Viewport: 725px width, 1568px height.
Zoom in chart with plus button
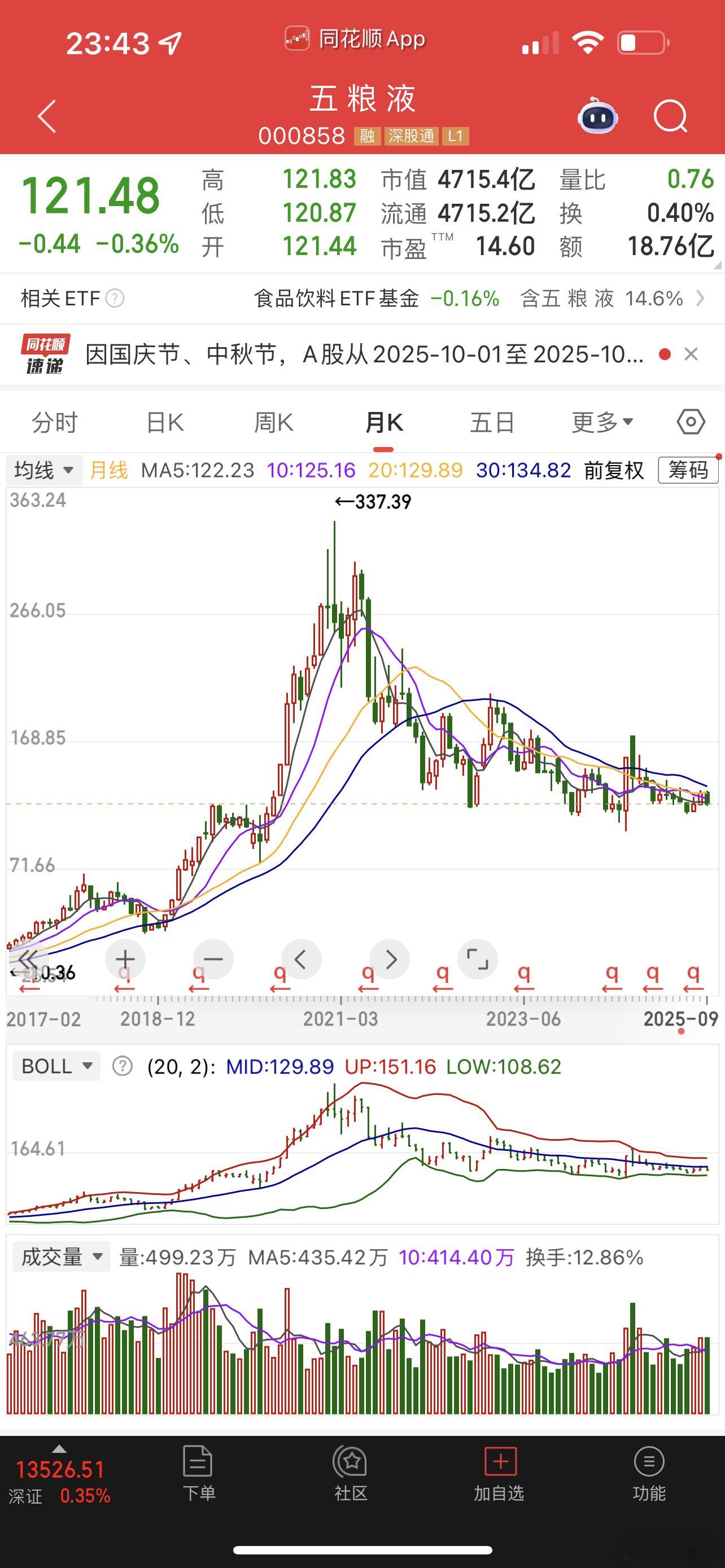tap(125, 959)
